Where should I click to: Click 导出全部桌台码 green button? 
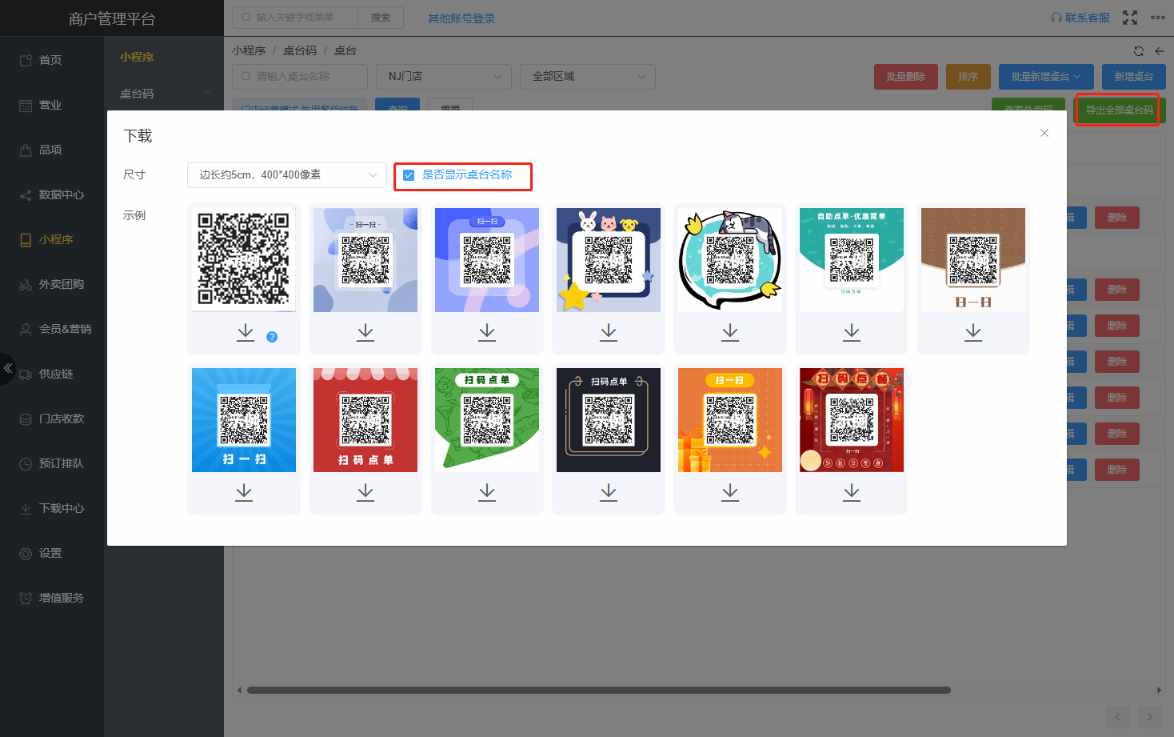(1118, 110)
